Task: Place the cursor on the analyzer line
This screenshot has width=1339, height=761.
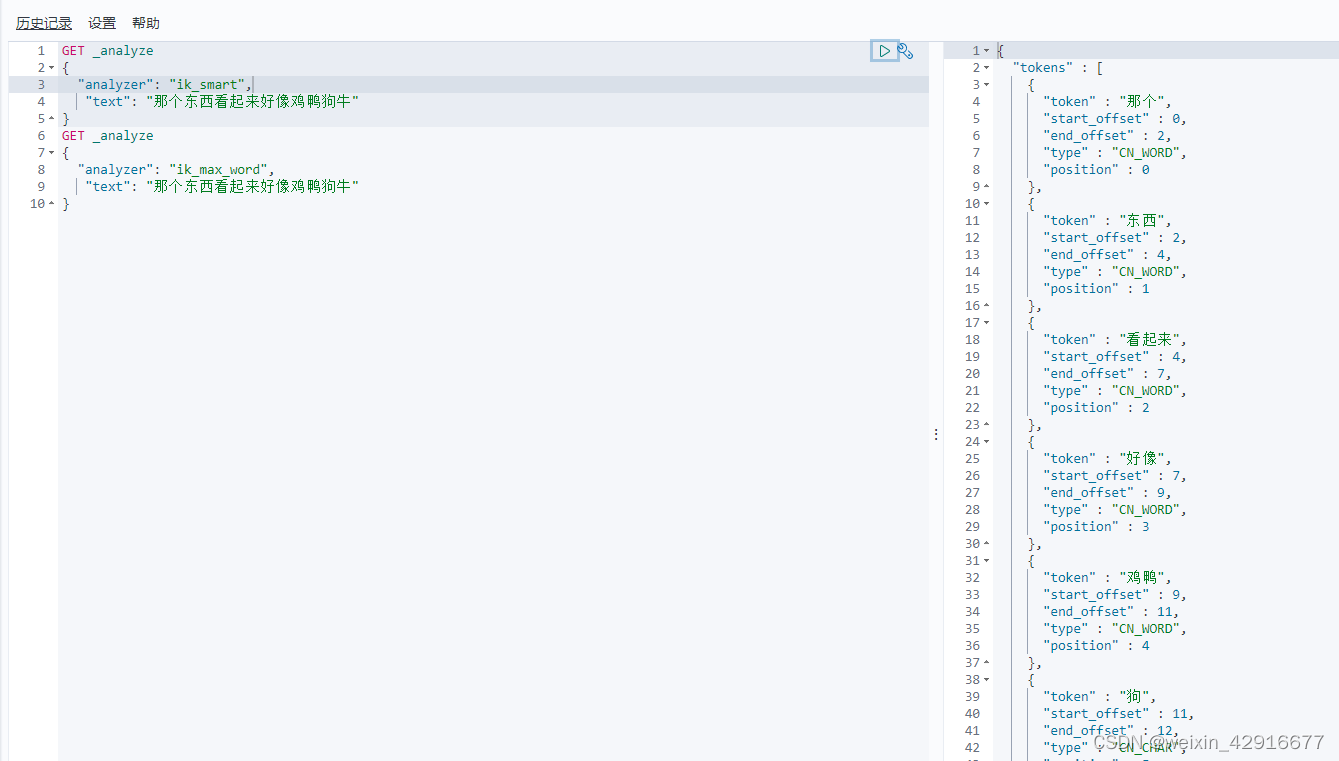Action: (160, 84)
